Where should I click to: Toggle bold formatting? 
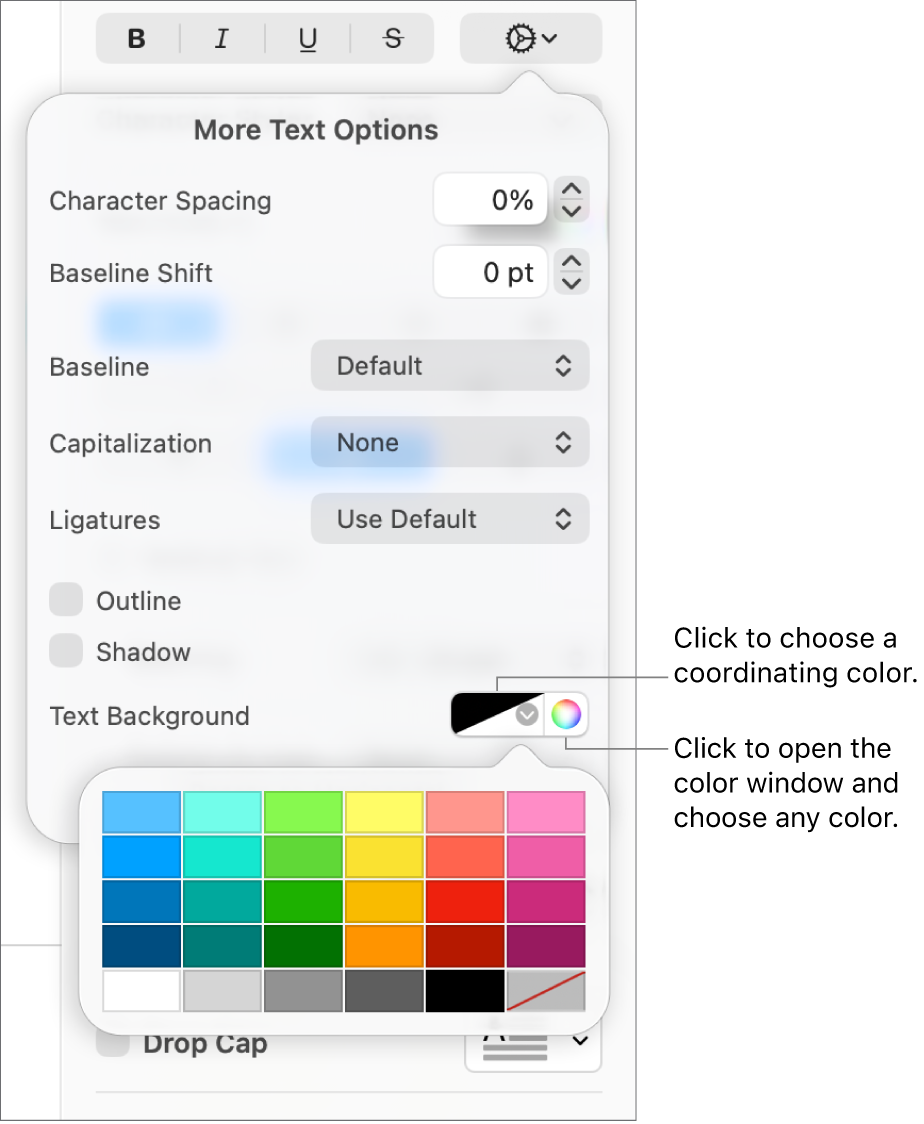pos(136,39)
